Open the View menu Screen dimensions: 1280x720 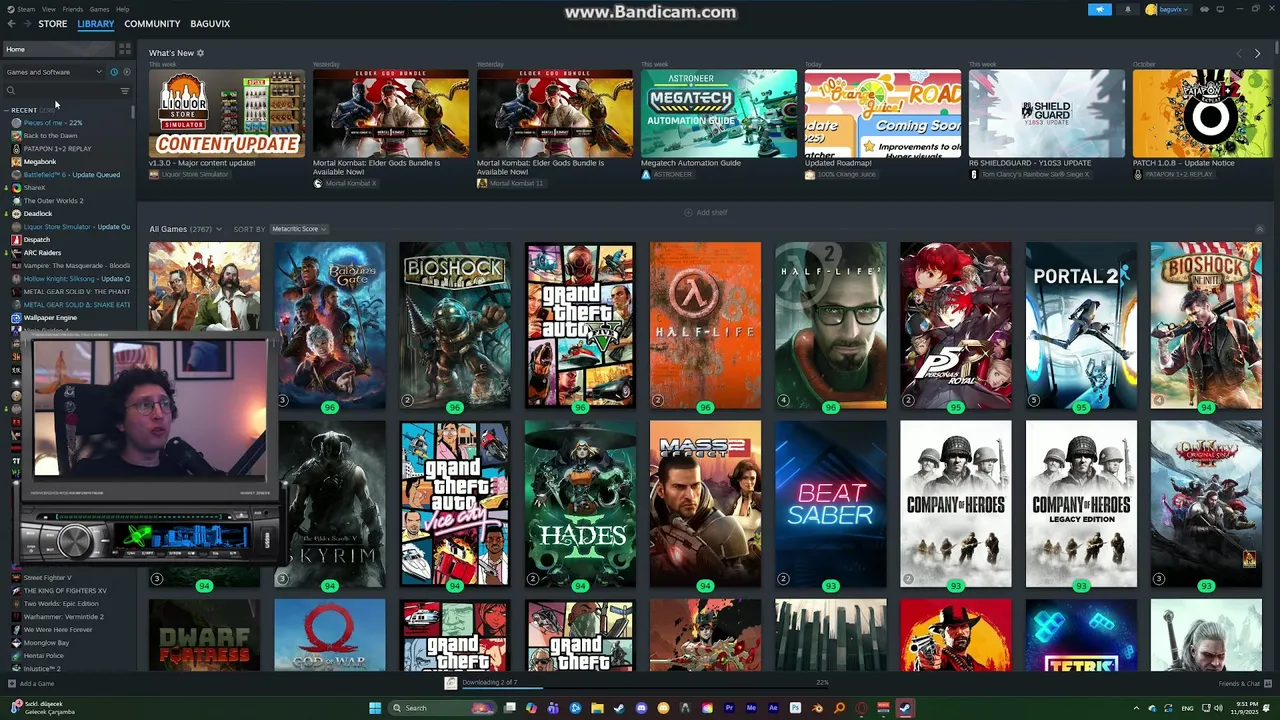point(49,9)
